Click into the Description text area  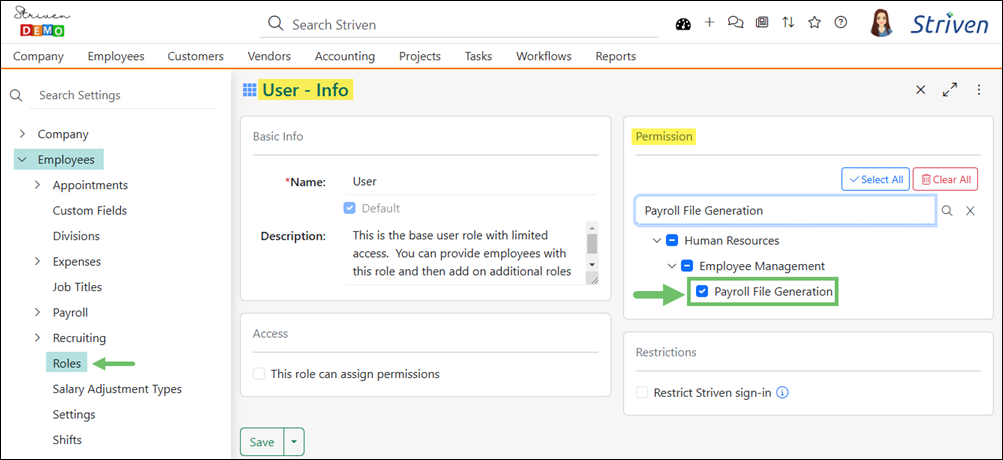click(467, 253)
